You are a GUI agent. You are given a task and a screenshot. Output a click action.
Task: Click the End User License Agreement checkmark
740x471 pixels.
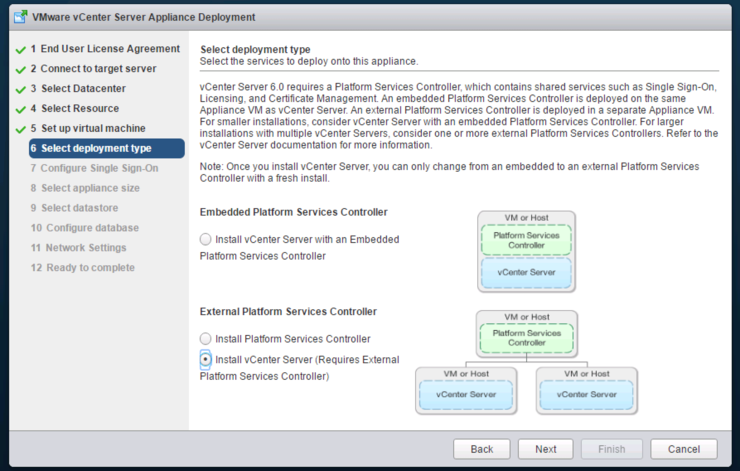click(x=21, y=50)
